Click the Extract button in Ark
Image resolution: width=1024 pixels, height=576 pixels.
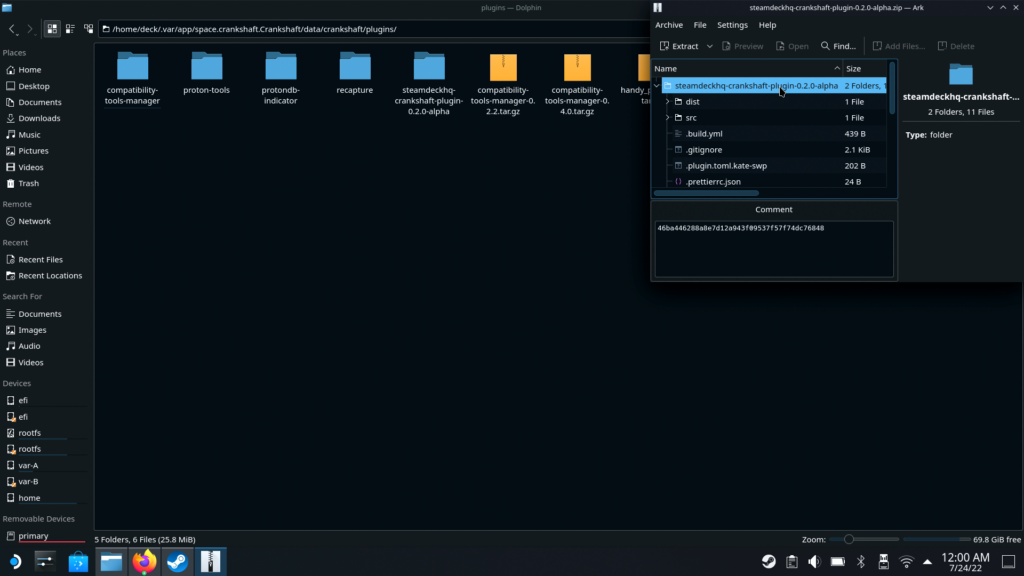pos(679,46)
